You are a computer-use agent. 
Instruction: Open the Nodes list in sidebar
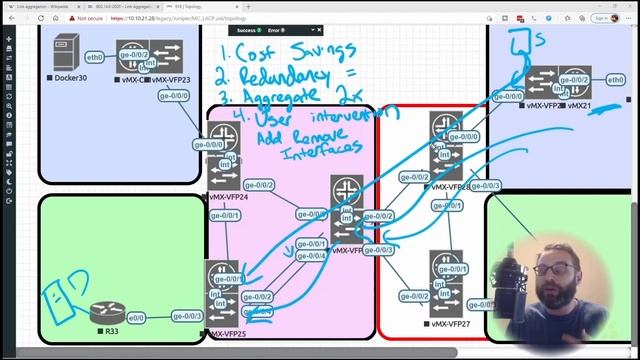click(9, 49)
